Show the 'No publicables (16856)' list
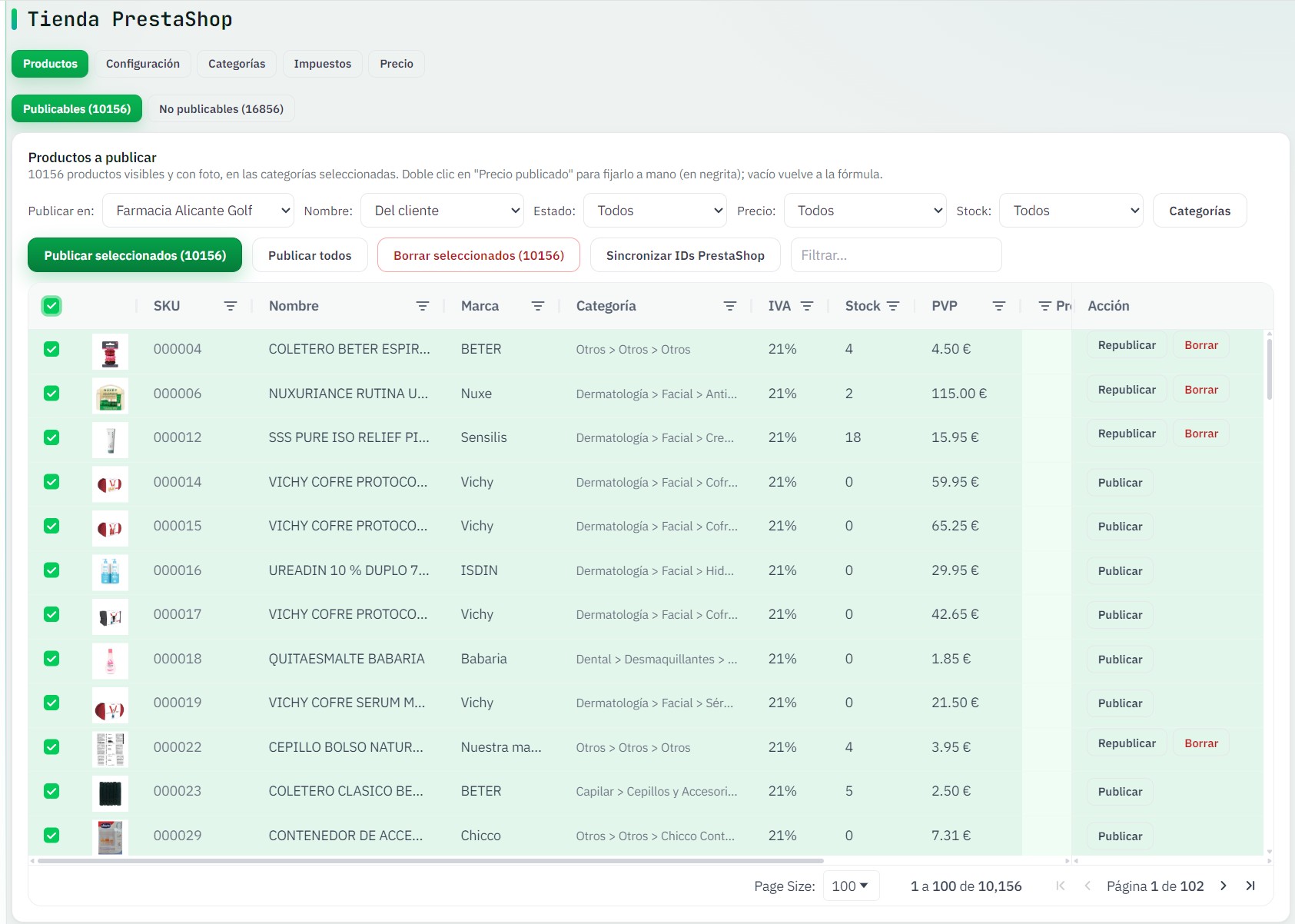1295x924 pixels. tap(221, 109)
